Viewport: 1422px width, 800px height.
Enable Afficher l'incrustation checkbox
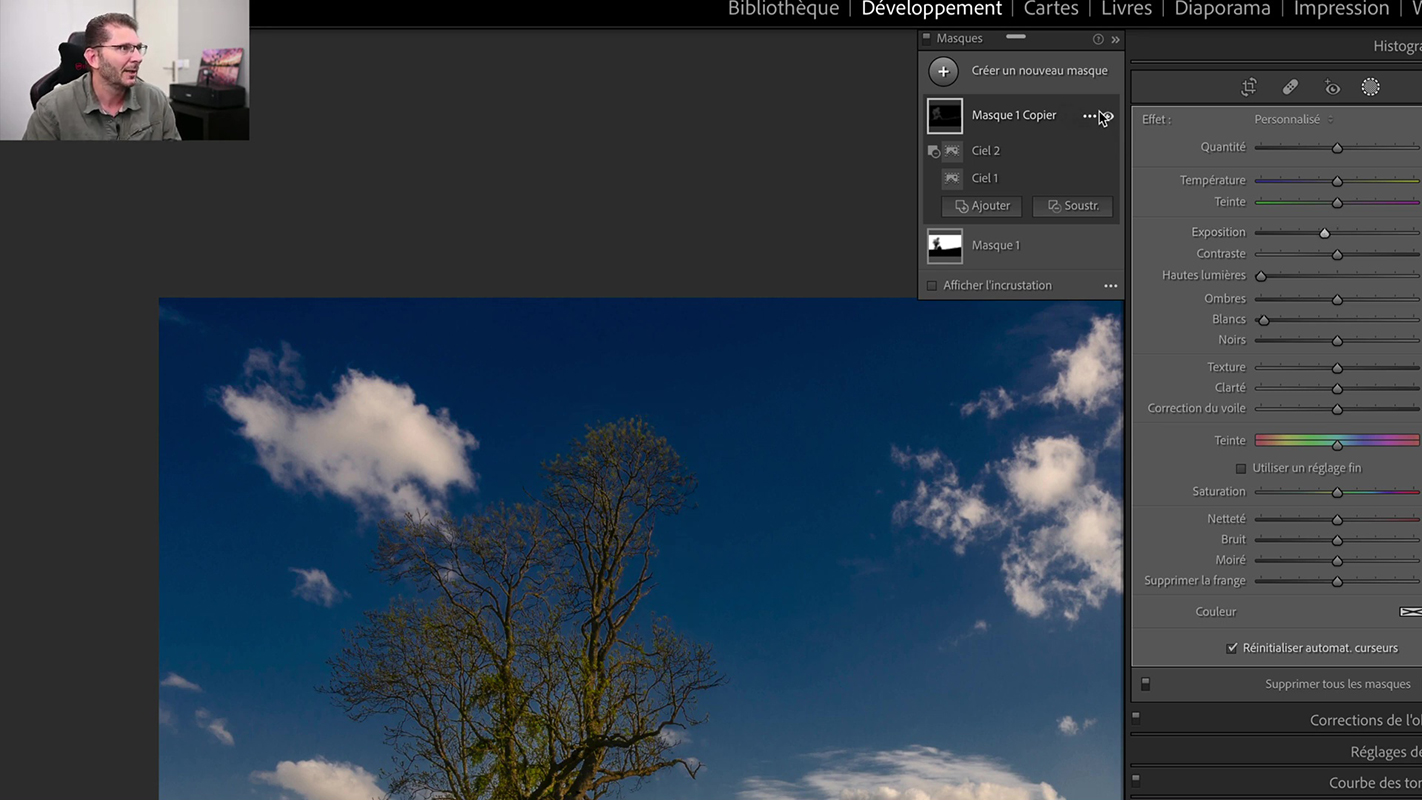point(932,286)
